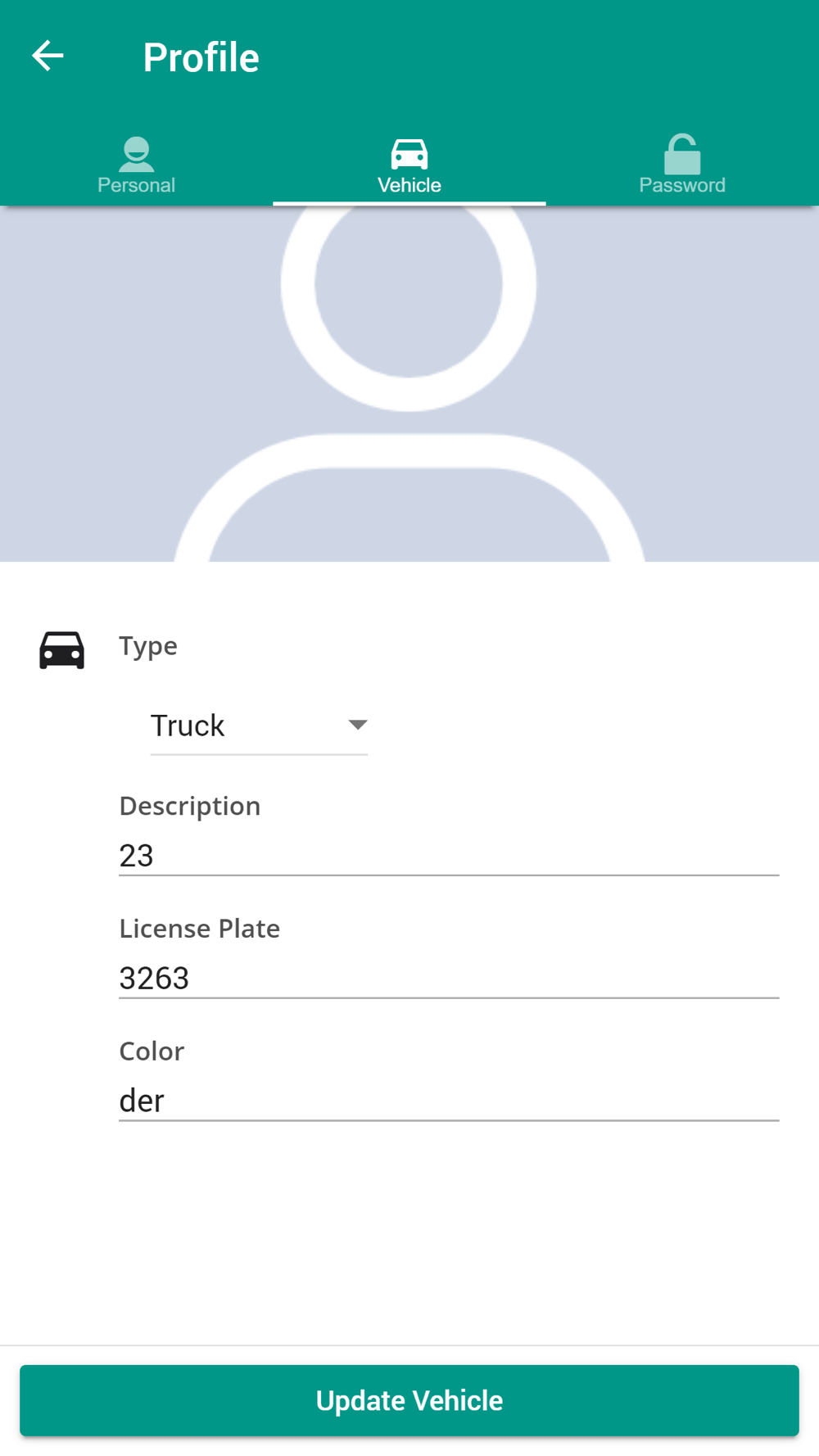The width and height of the screenshot is (819, 1456).
Task: Click the Description label
Action: tap(190, 806)
